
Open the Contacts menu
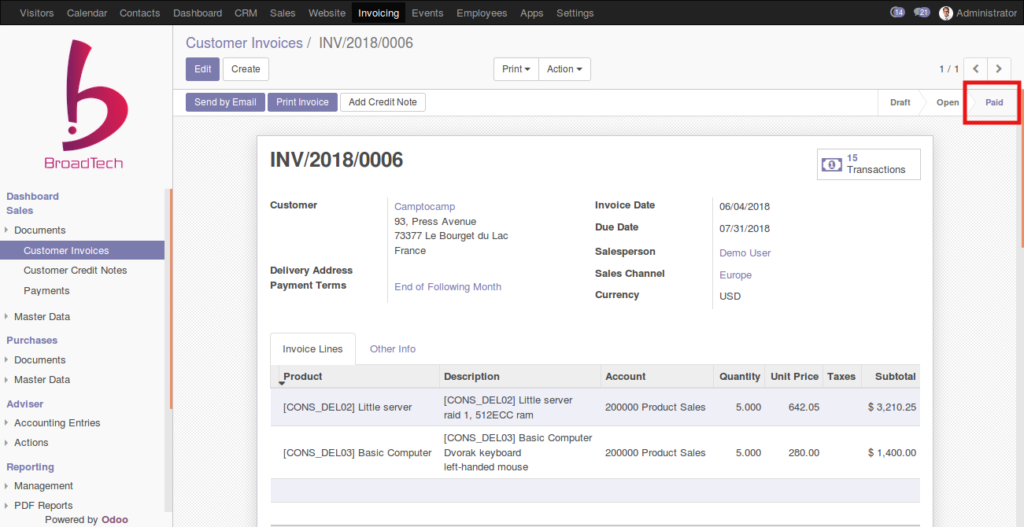140,13
